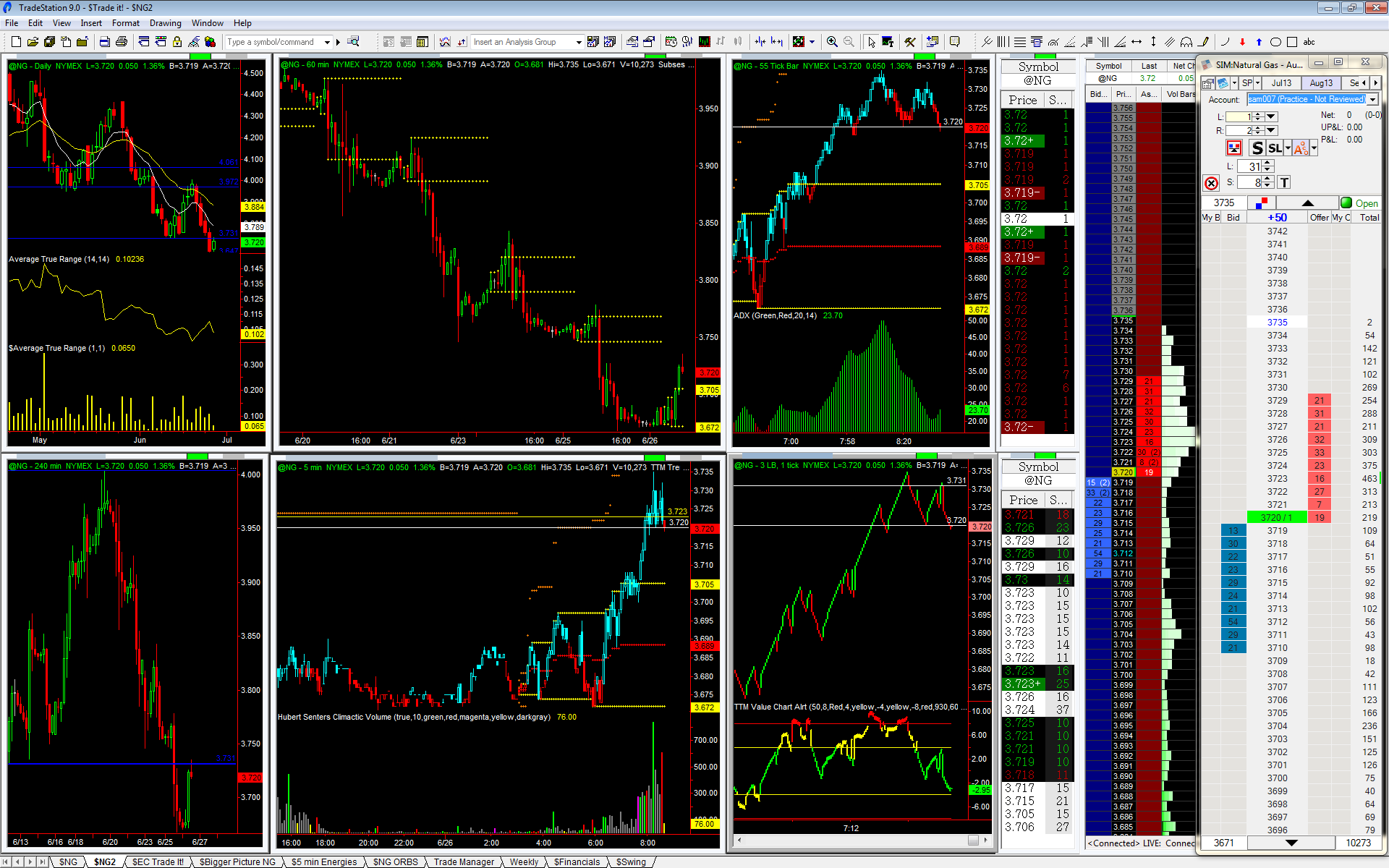Click the left contract arrow in Matrix

click(1364, 83)
